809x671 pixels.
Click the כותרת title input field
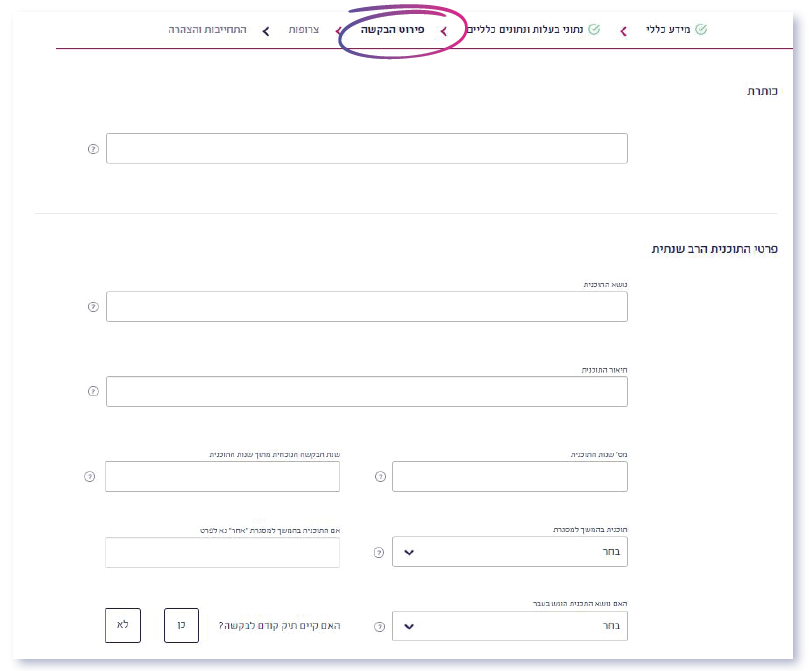(x=366, y=149)
